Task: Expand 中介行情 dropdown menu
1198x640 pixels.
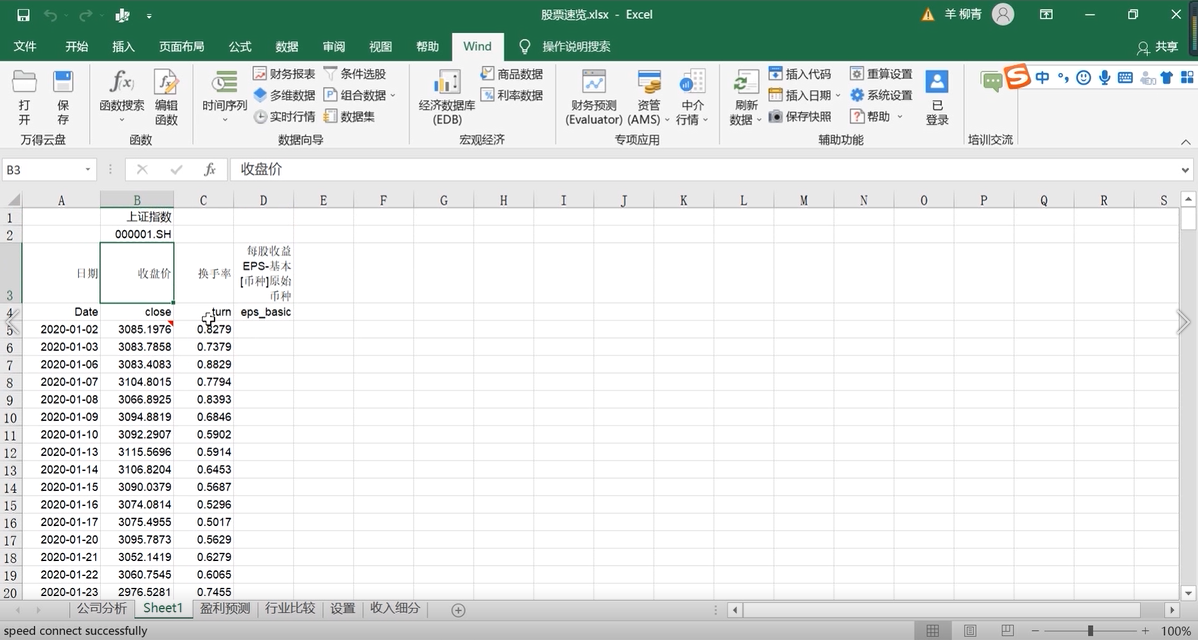Action: click(x=705, y=120)
